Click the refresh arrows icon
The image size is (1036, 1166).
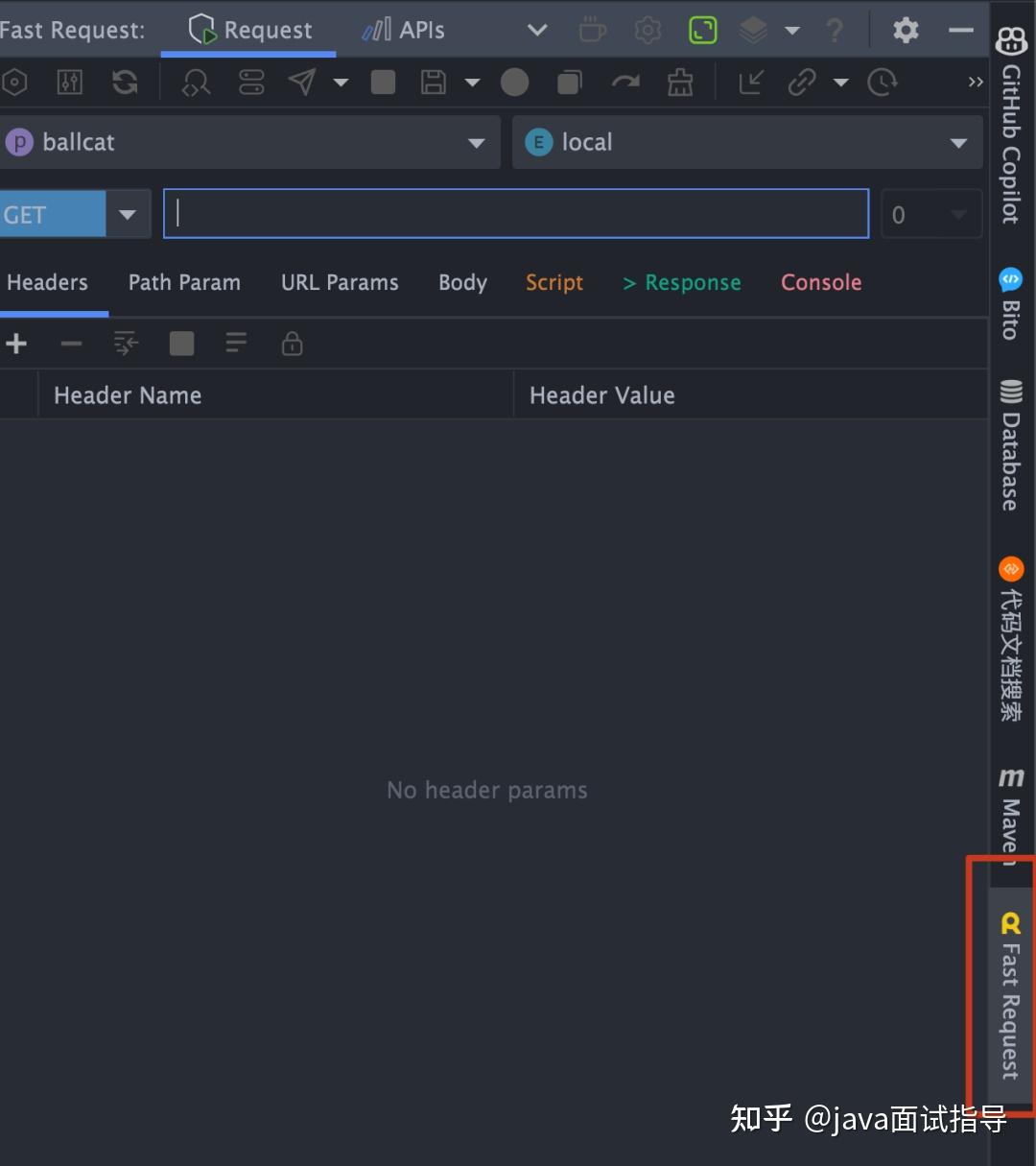coord(125,83)
